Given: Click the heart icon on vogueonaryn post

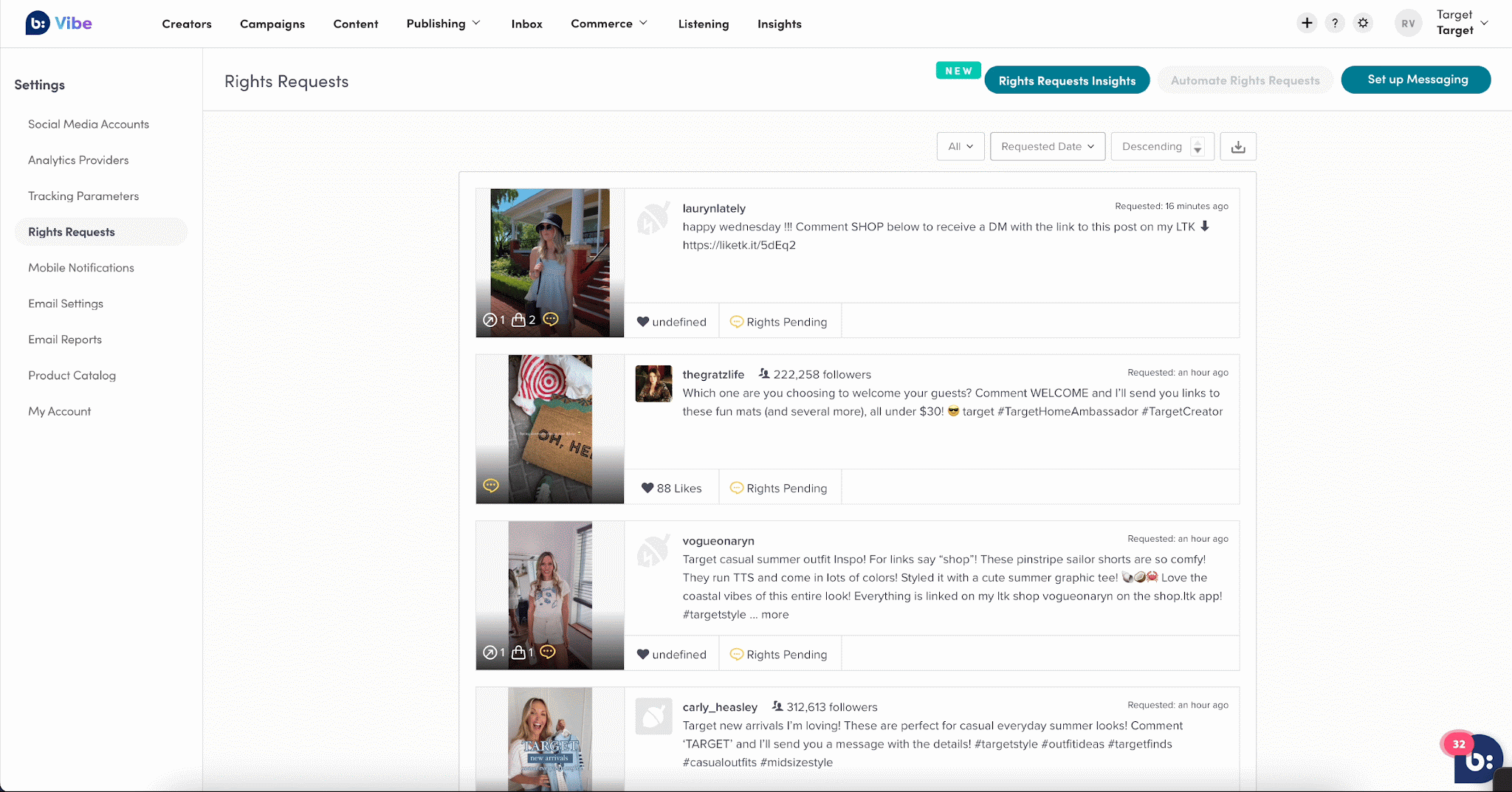Looking at the screenshot, I should (643, 654).
